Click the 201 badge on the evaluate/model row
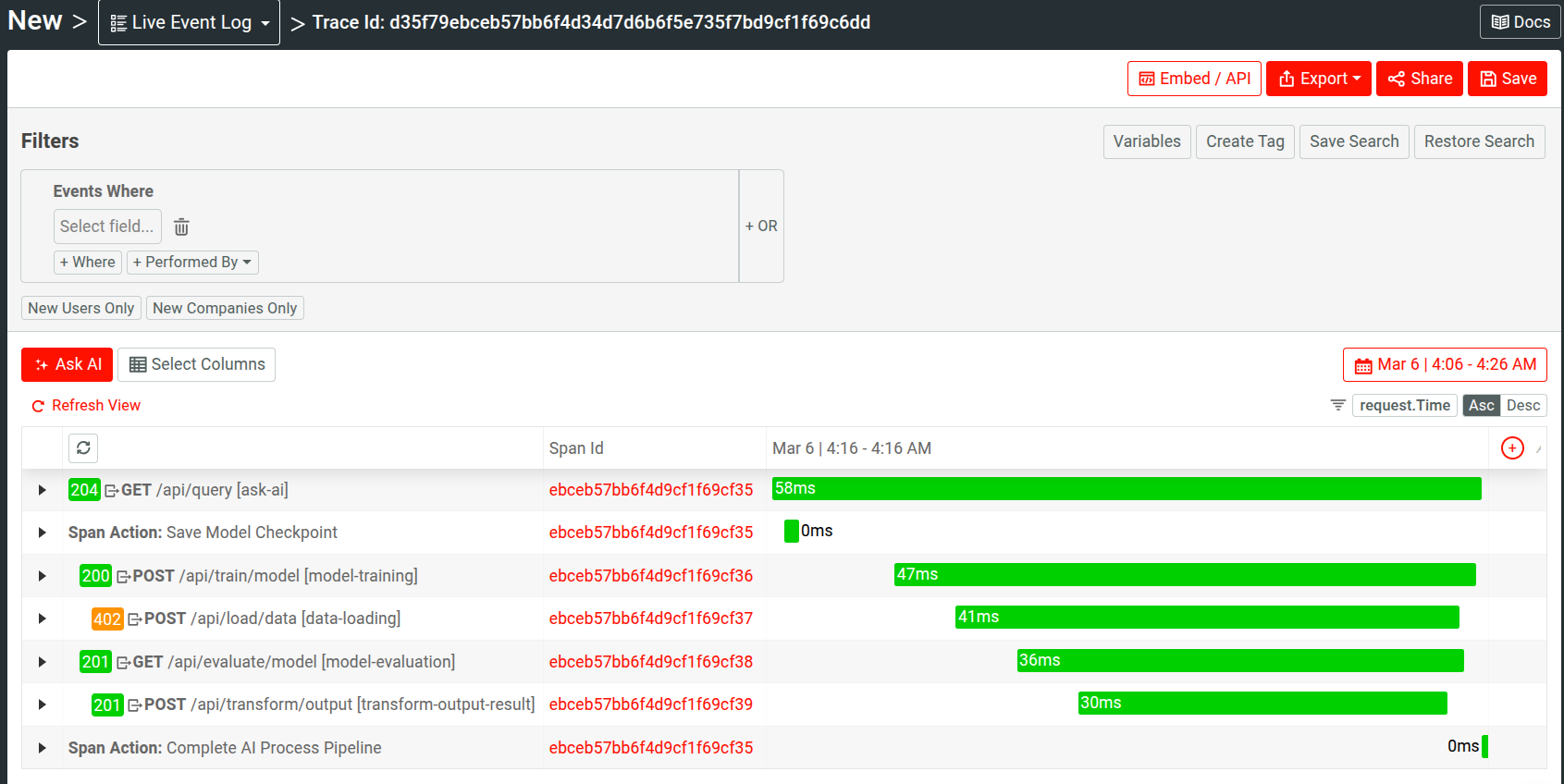 point(95,662)
